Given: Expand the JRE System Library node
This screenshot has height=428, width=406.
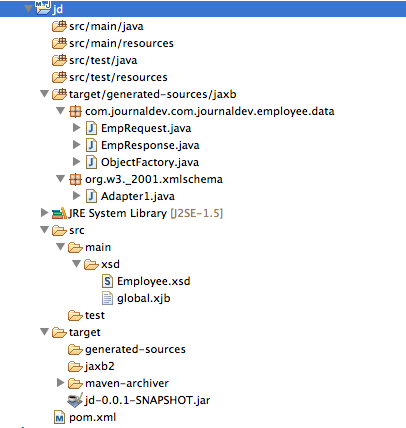Looking at the screenshot, I should point(44,213).
